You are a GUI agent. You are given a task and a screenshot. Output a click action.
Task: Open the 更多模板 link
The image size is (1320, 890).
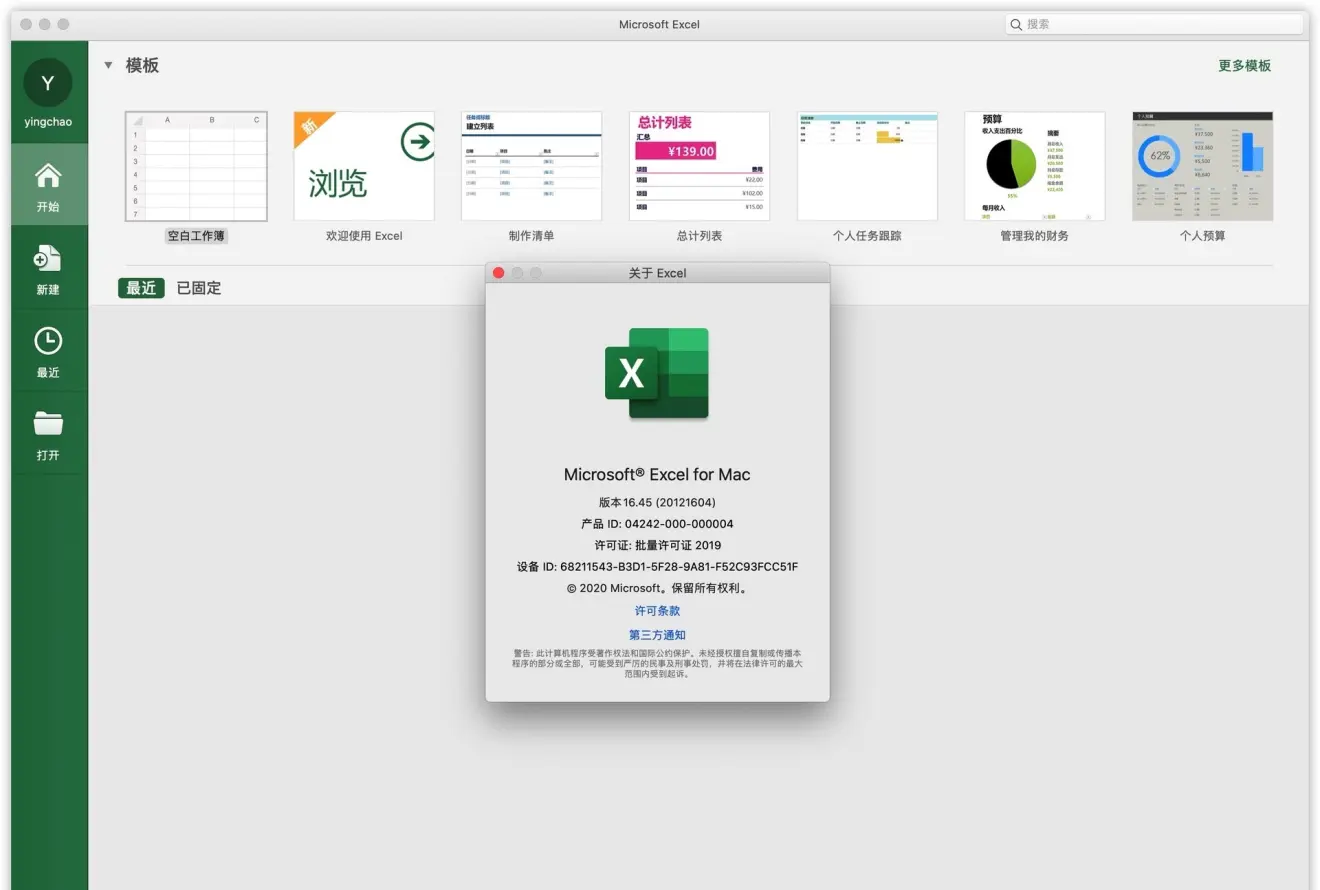tap(1244, 65)
